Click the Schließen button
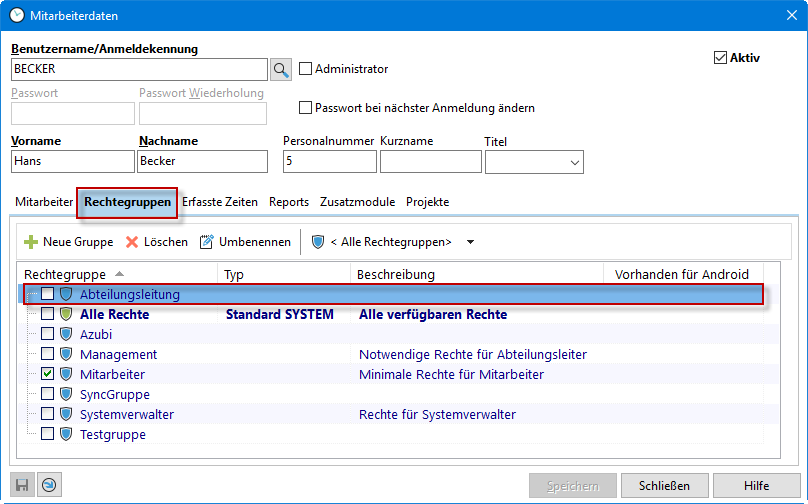 pyautogui.click(x=663, y=486)
